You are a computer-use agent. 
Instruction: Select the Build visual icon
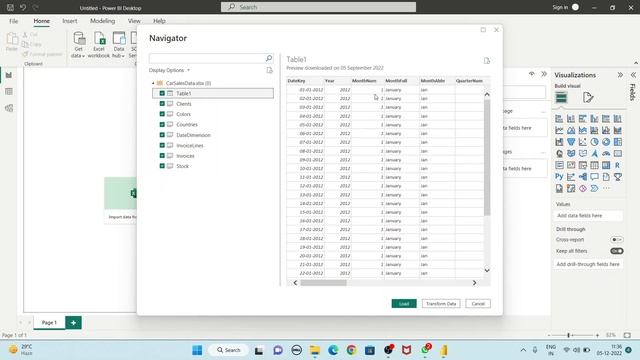[x=561, y=98]
